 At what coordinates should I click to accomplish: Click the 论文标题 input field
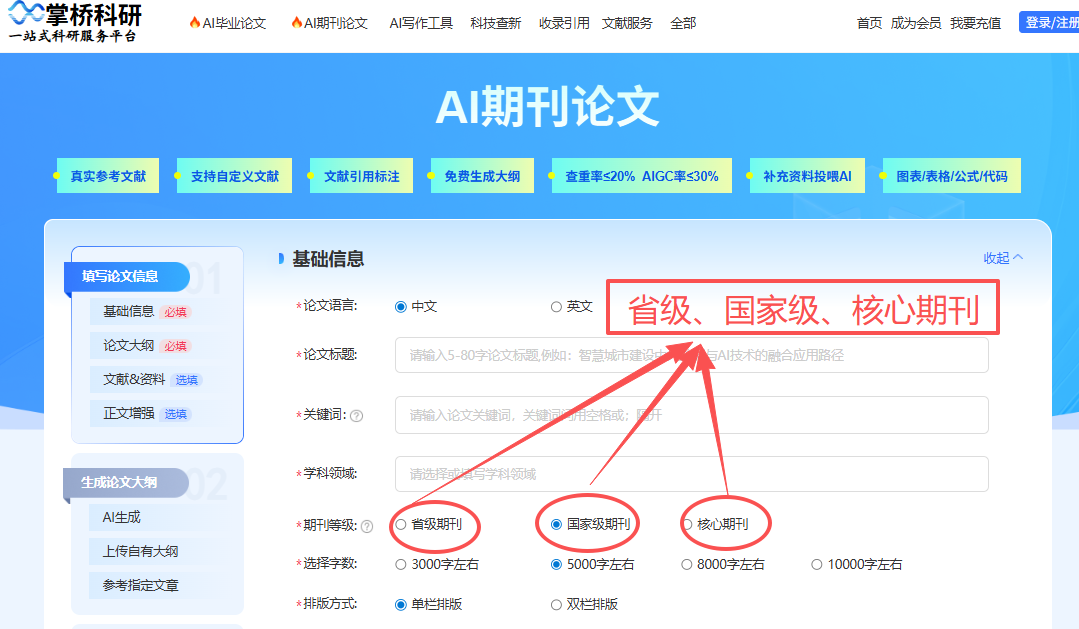tap(692, 355)
